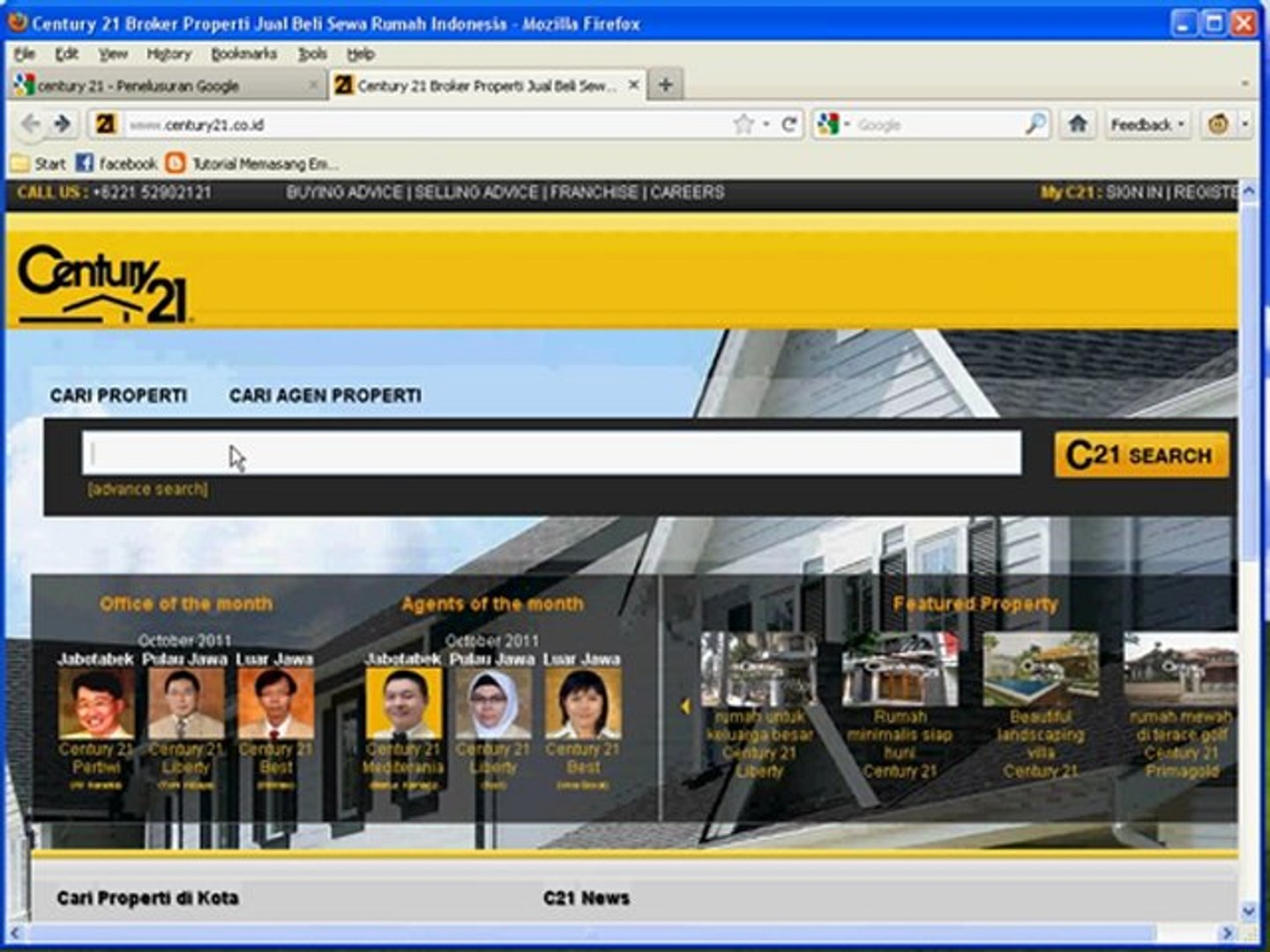Open the advance search link
1270x952 pixels.
coord(147,488)
